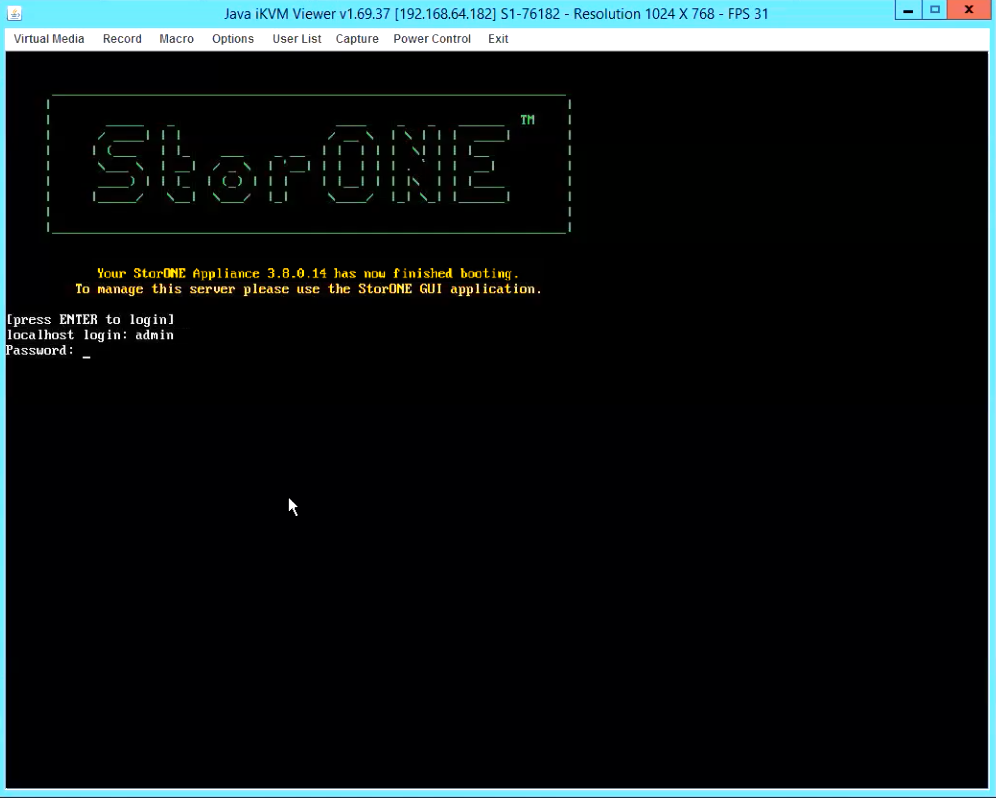Click the Java icon in title bar
This screenshot has height=798, width=996.
(x=14, y=13)
